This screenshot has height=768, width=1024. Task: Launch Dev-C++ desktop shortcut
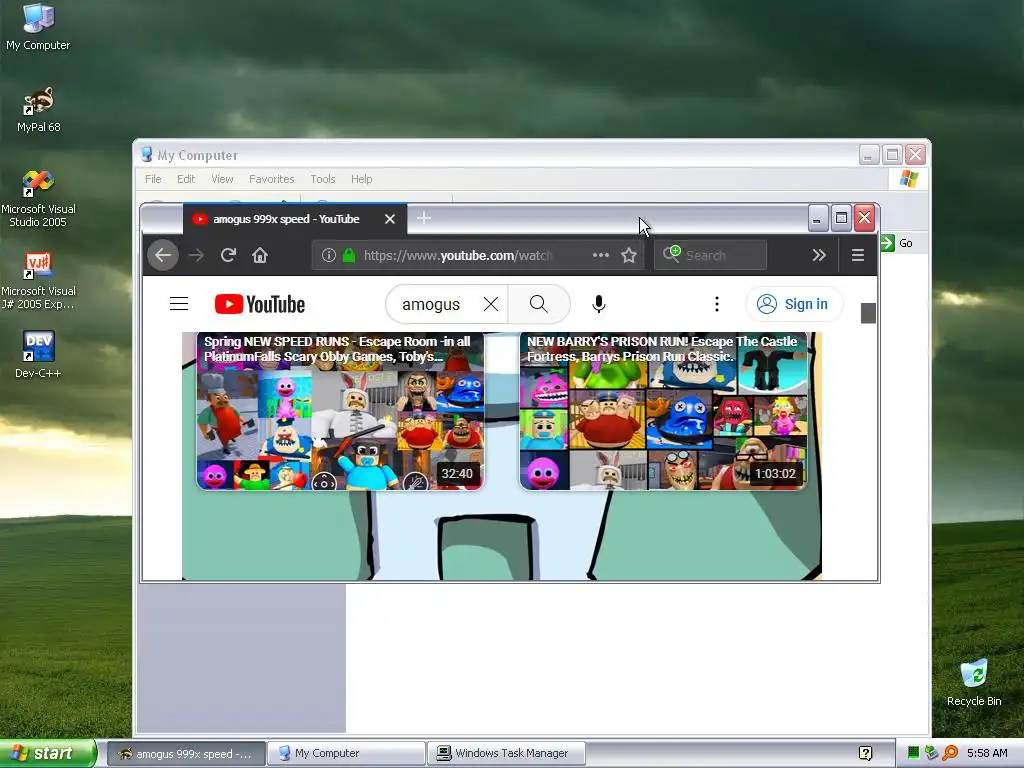pyautogui.click(x=38, y=355)
